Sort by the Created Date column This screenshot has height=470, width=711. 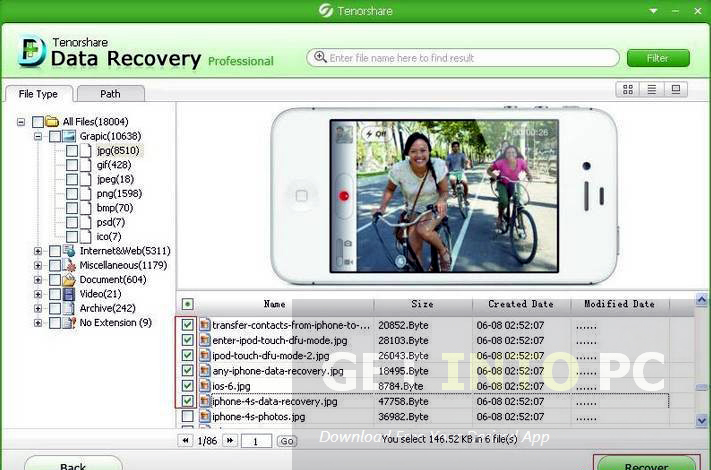[521, 304]
